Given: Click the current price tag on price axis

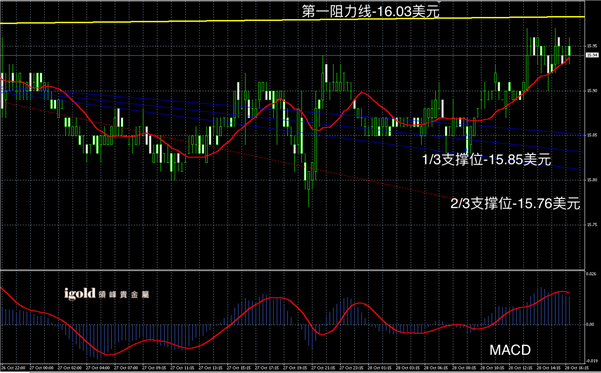Looking at the screenshot, I should (x=592, y=55).
